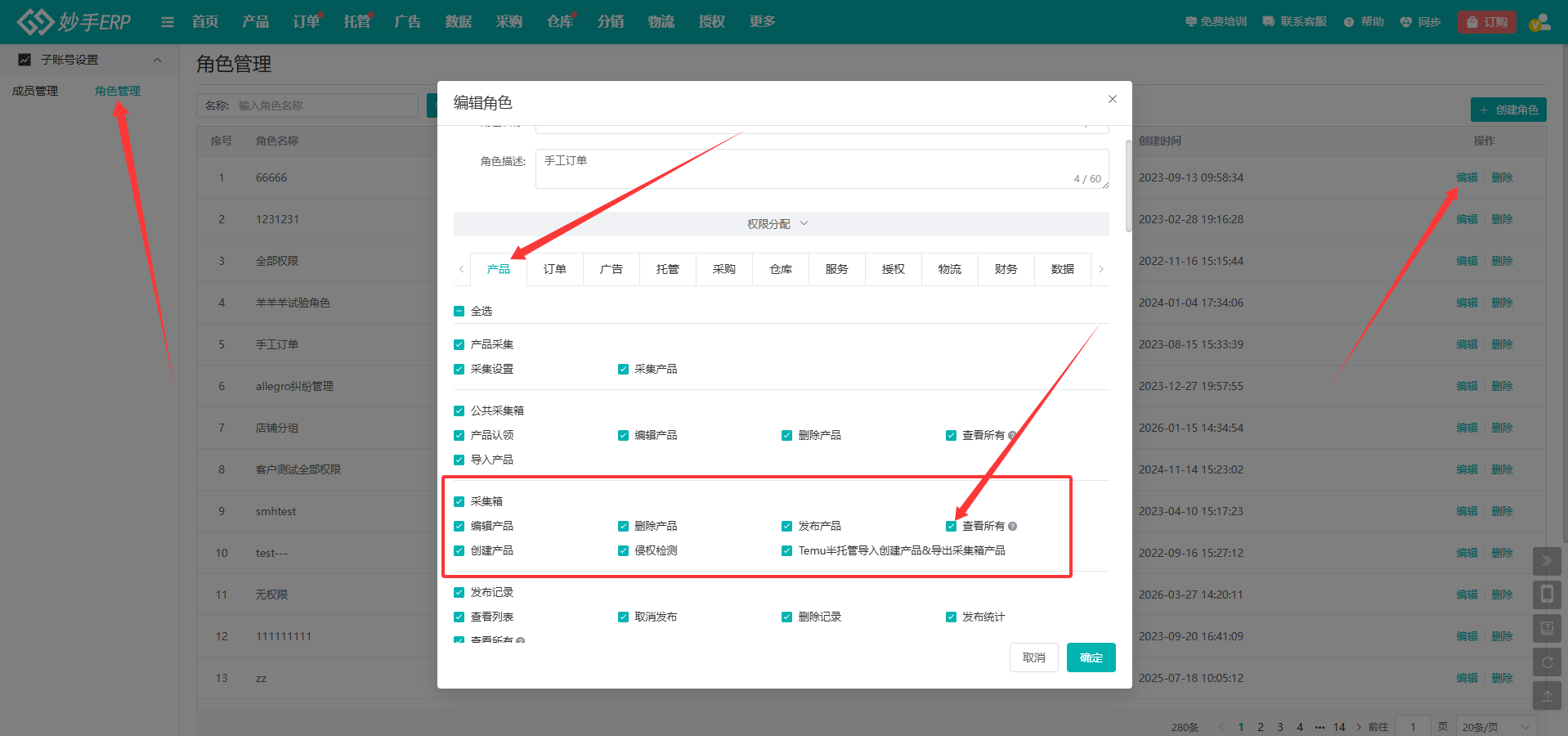The width and height of the screenshot is (1568, 736).
Task: Switch to the 财务 permission tab
Action: click(x=1006, y=269)
